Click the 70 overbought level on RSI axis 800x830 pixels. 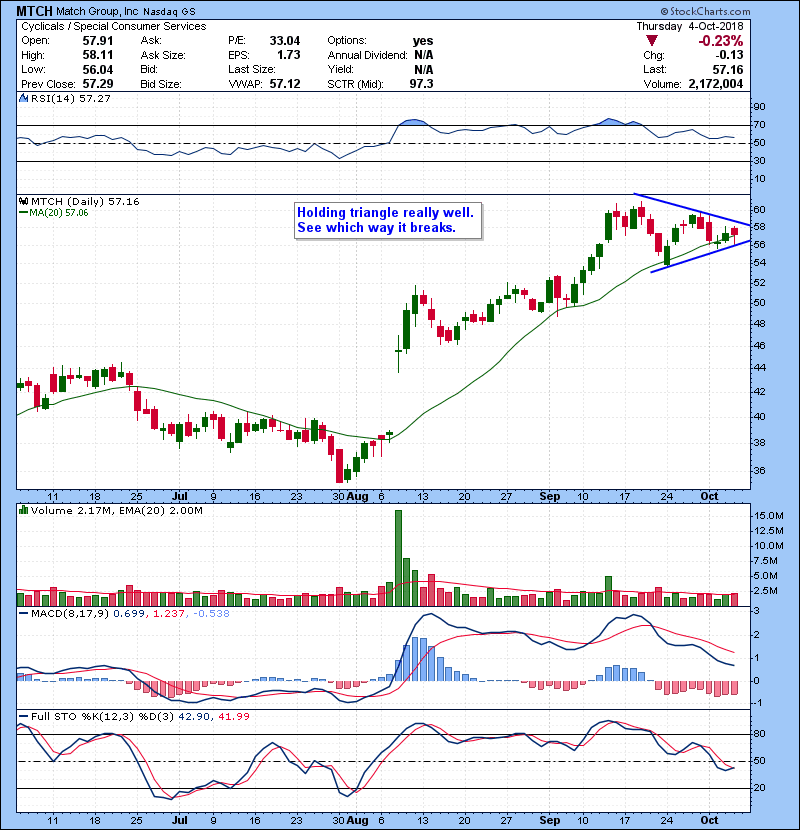tap(759, 125)
